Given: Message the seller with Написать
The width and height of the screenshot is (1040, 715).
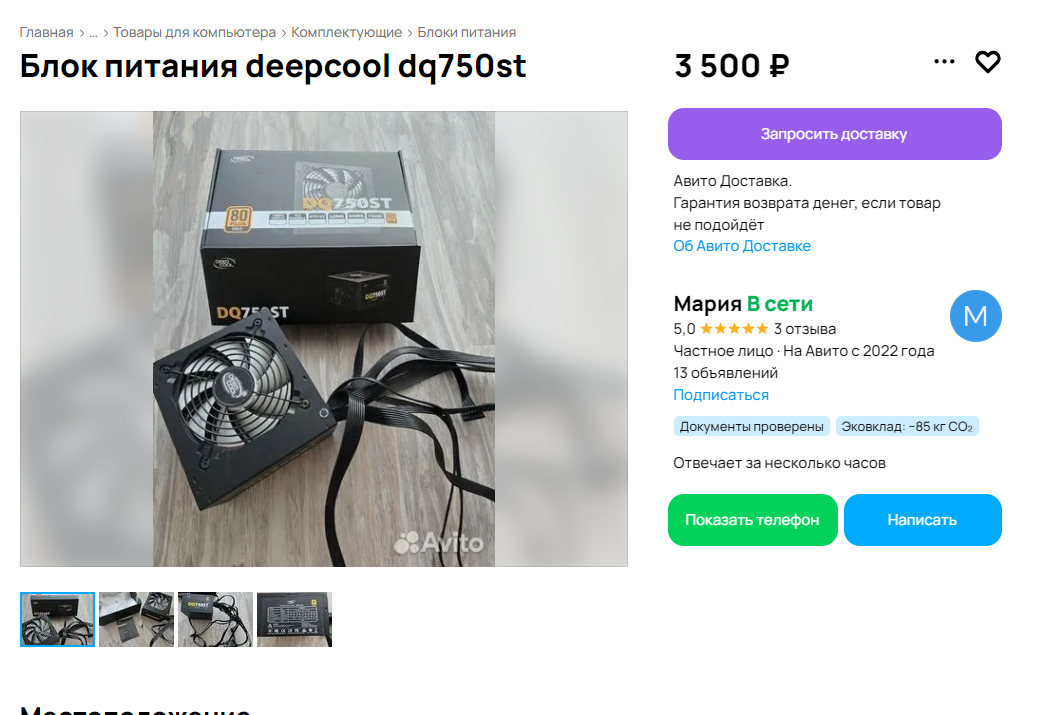Looking at the screenshot, I should pyautogui.click(x=922, y=520).
